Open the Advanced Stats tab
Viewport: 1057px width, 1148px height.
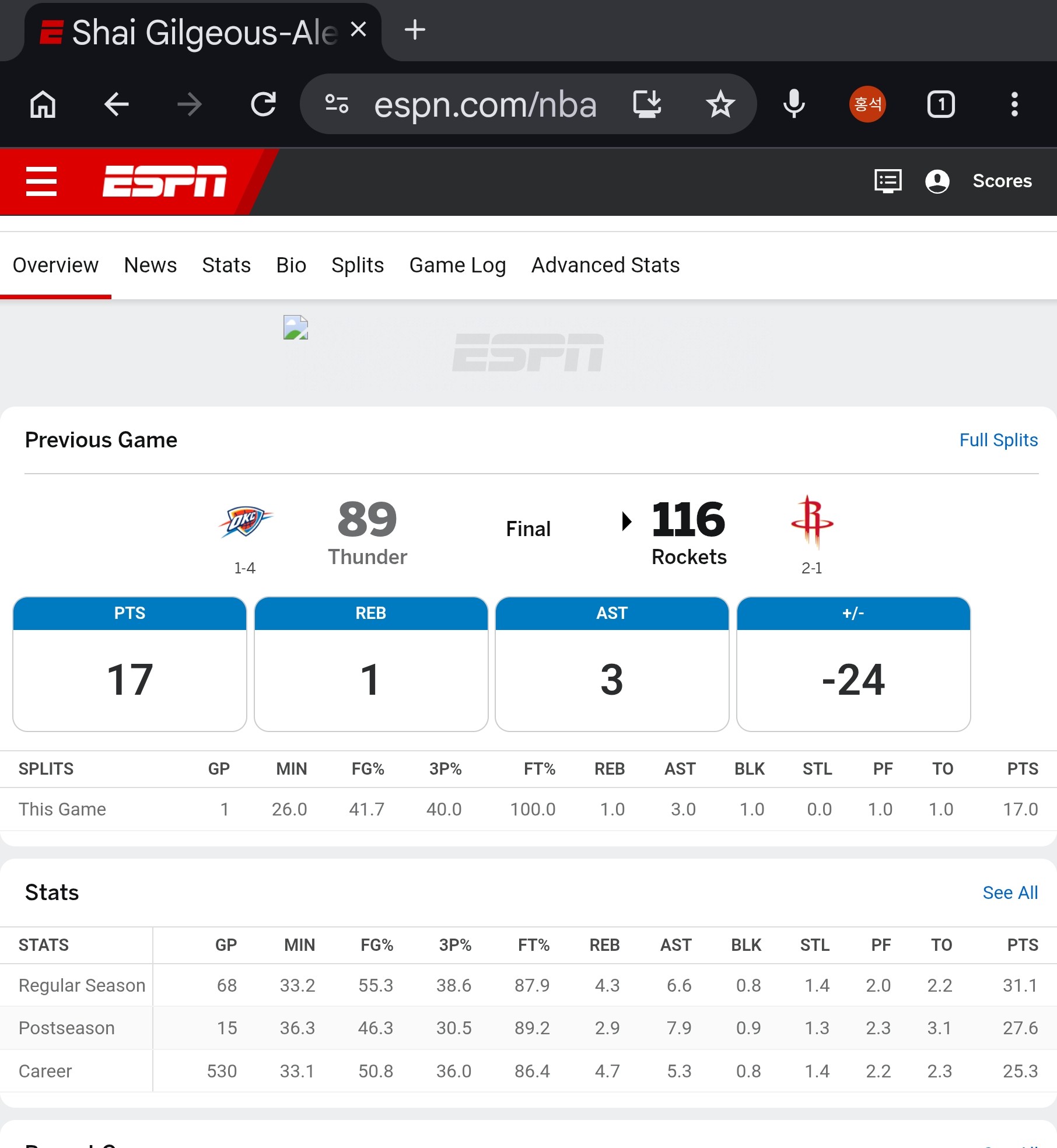click(605, 265)
